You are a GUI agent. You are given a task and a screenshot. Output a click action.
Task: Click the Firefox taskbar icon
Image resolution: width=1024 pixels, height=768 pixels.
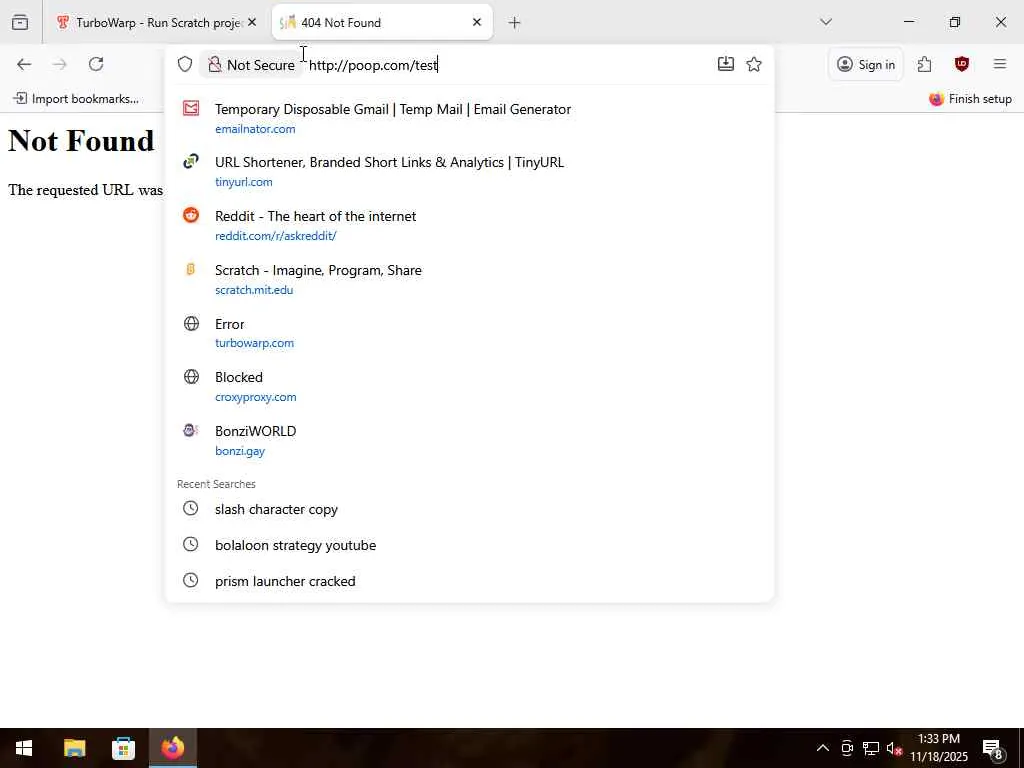click(x=172, y=748)
